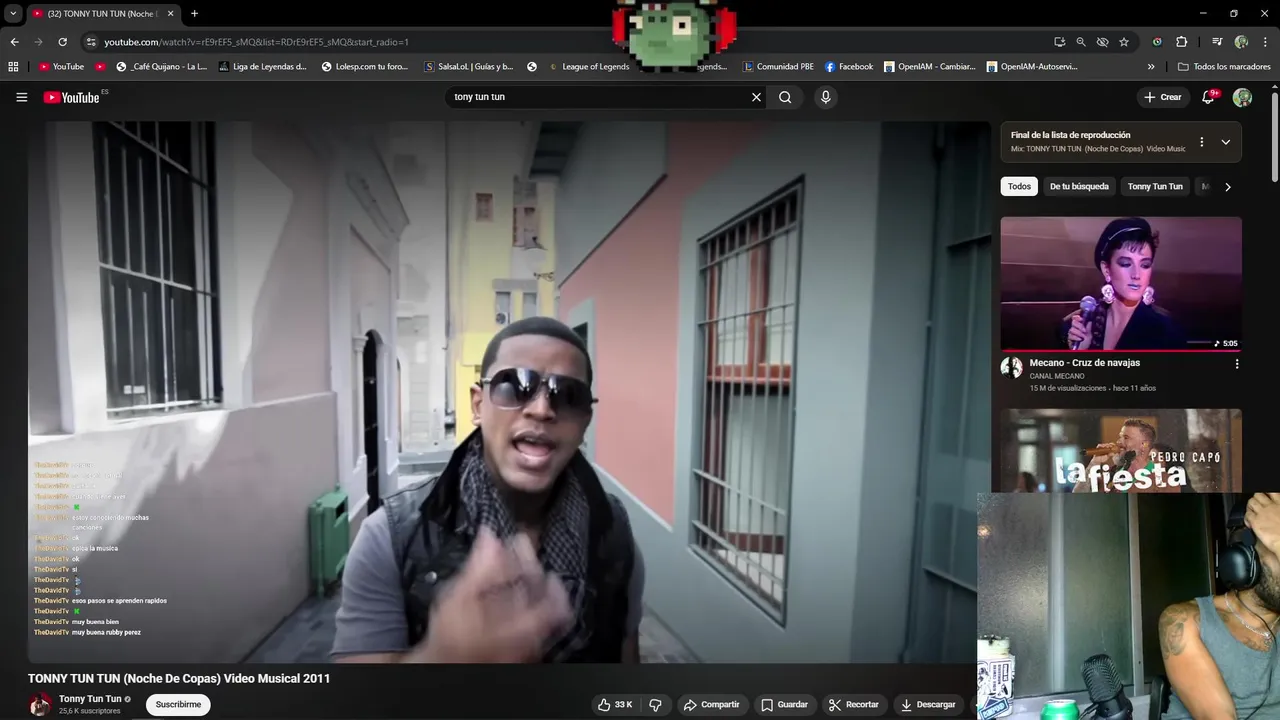
Task: Run search with the magnifying glass button
Action: [785, 97]
